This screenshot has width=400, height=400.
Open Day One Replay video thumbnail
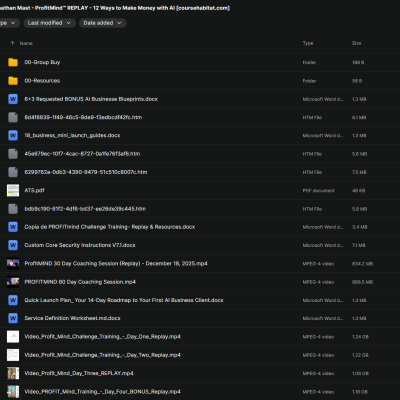point(13,337)
